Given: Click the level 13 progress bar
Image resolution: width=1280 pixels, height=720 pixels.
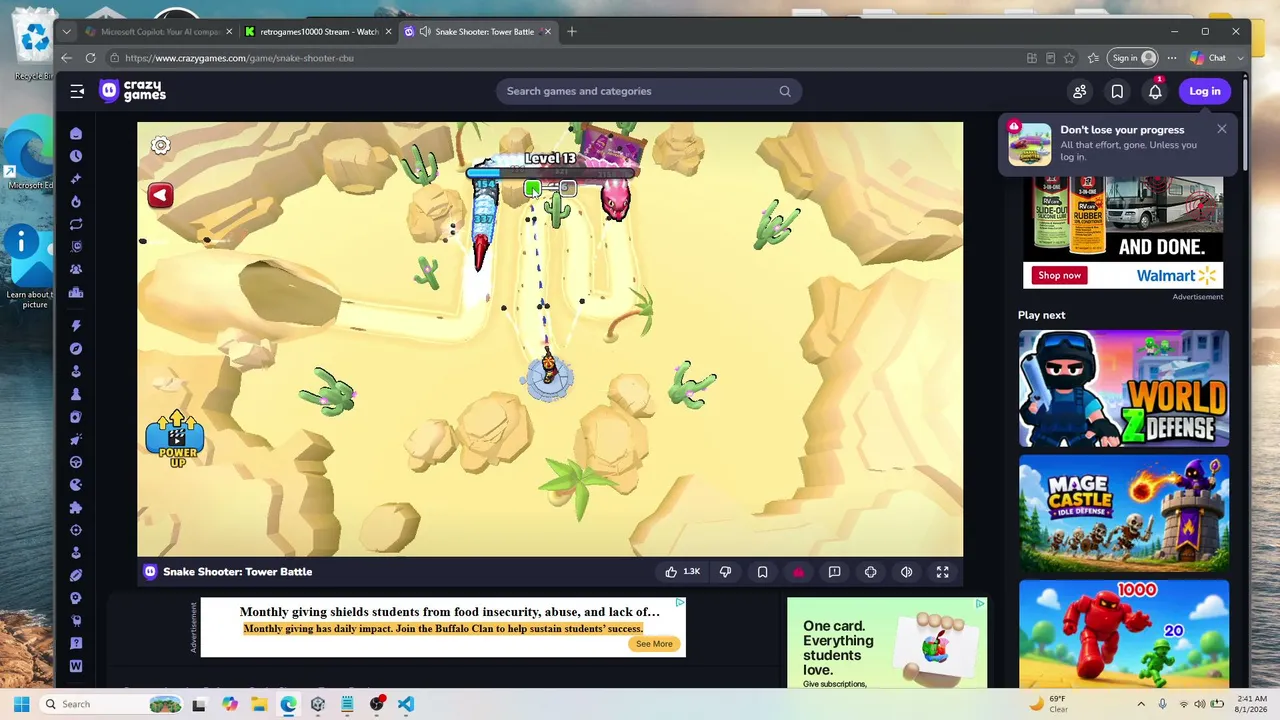Looking at the screenshot, I should point(550,173).
